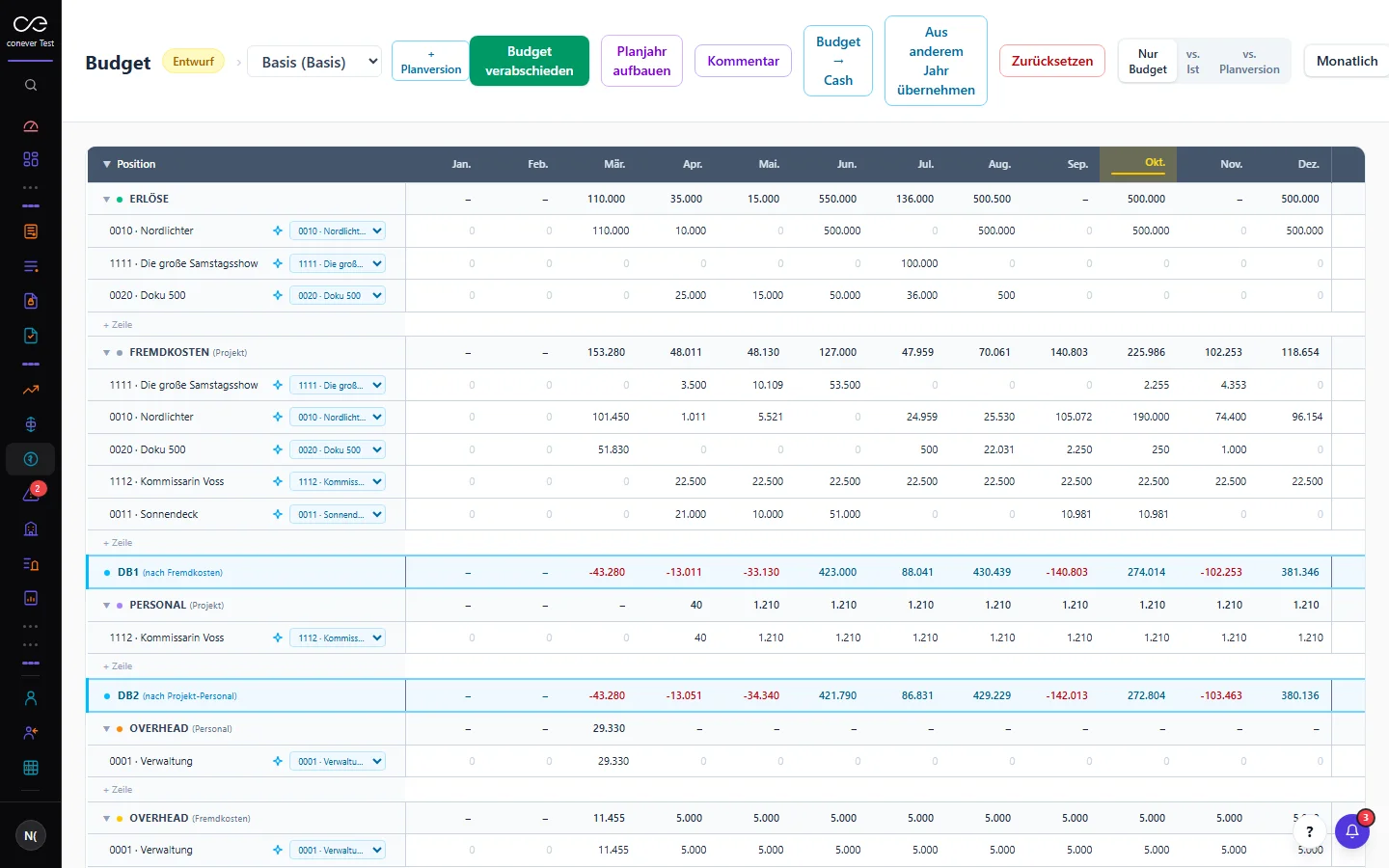Screen dimensions: 1389x868
Task: Add a row with + Zeile under ERLÖSE
Action: pyautogui.click(x=118, y=325)
